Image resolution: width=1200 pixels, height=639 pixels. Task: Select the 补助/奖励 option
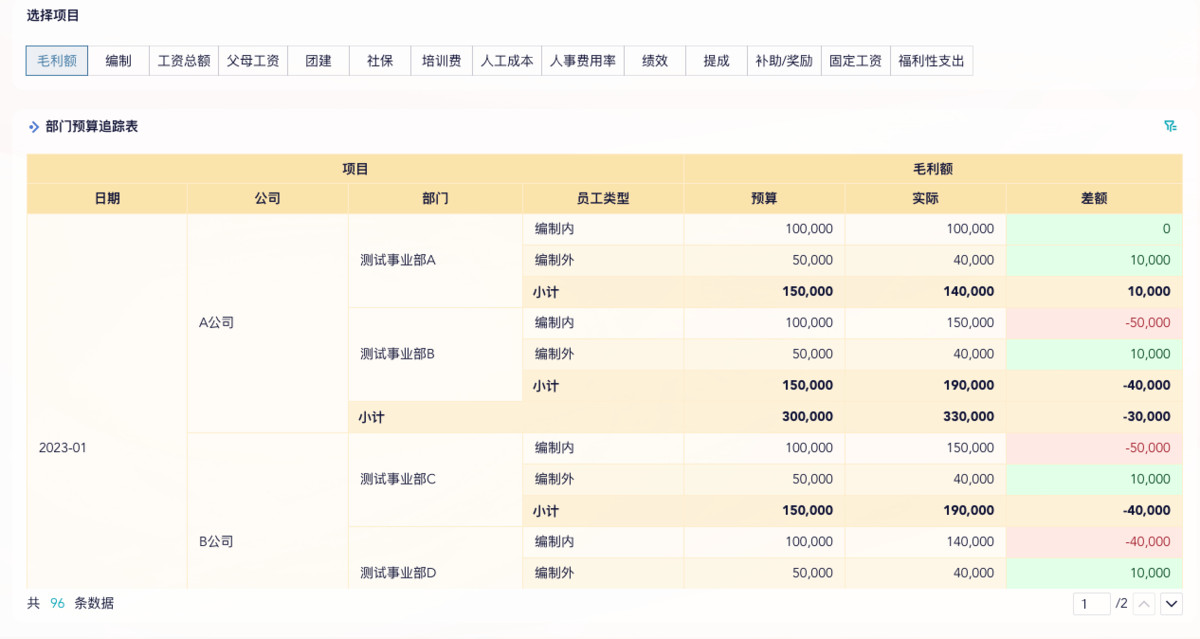784,61
